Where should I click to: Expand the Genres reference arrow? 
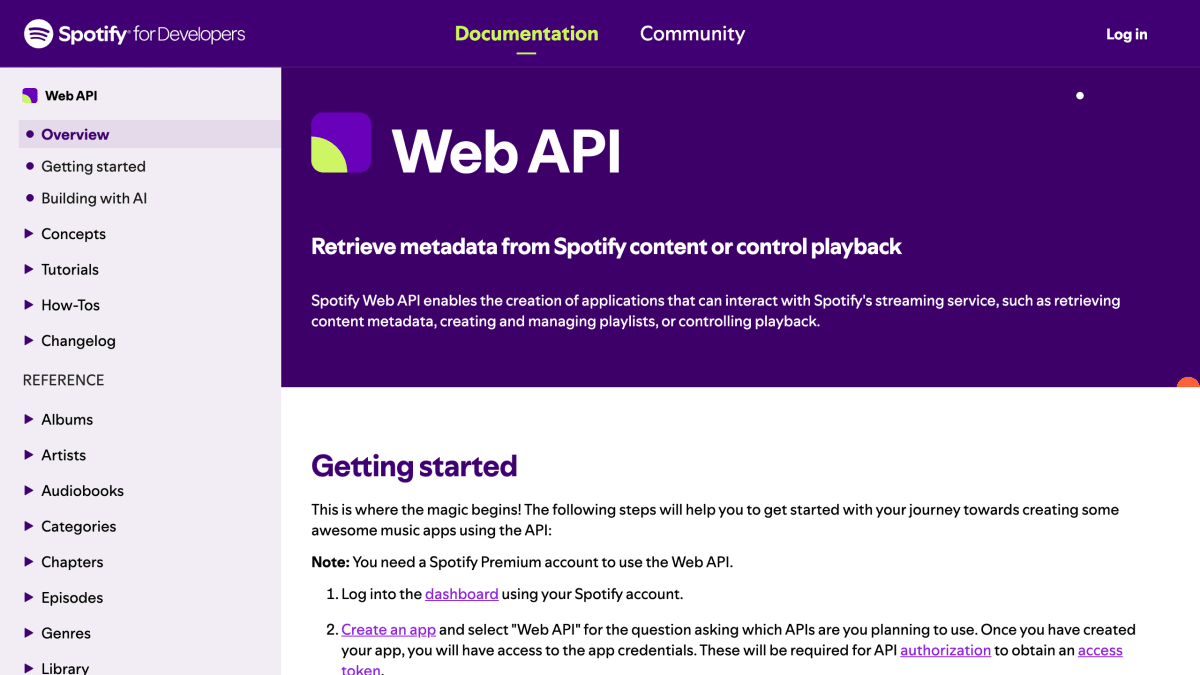pos(29,633)
